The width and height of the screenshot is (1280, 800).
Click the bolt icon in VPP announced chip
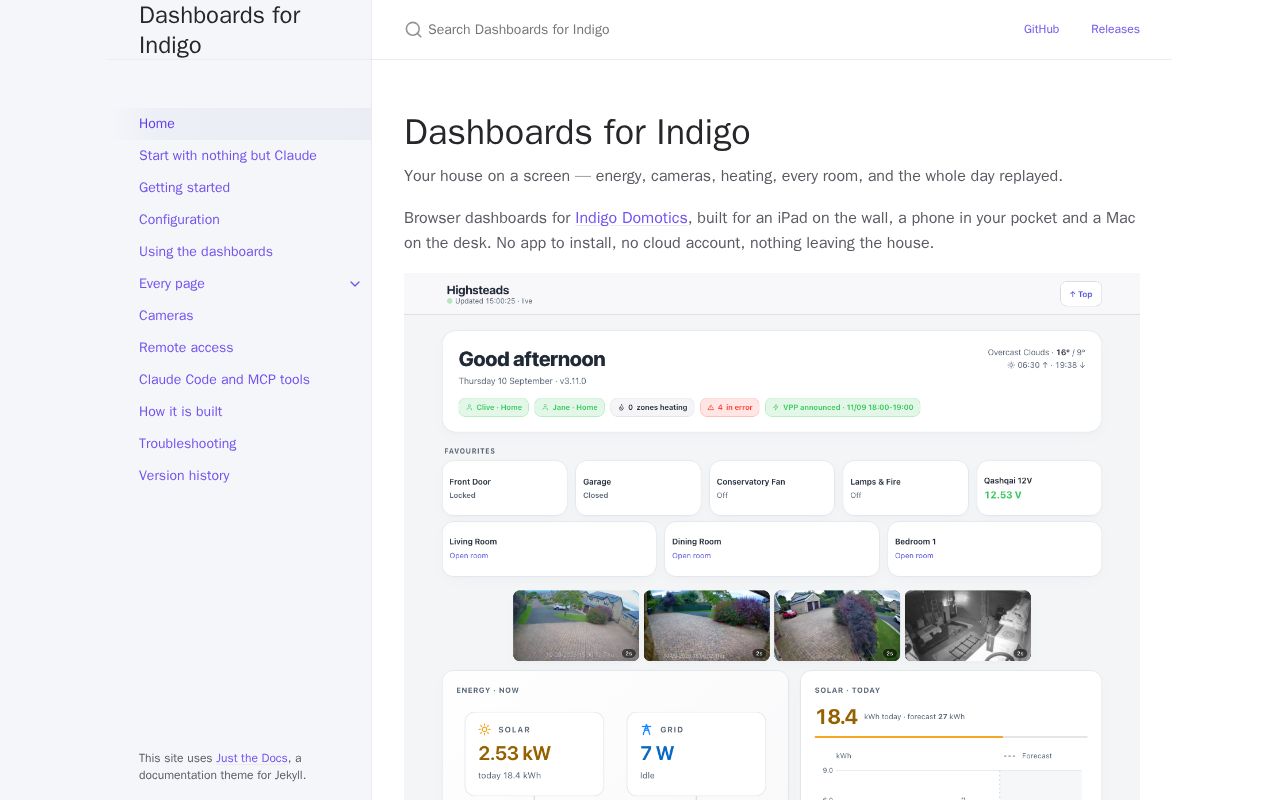pos(775,407)
